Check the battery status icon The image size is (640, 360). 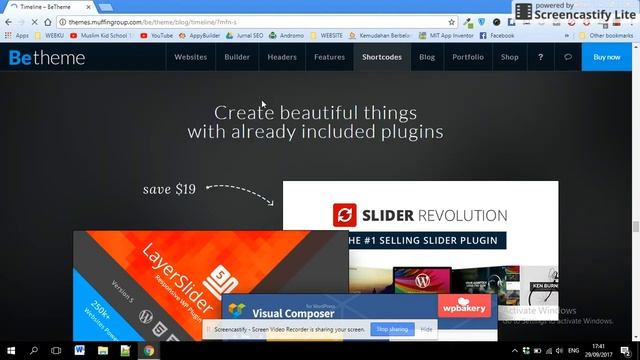pyautogui.click(x=537, y=351)
